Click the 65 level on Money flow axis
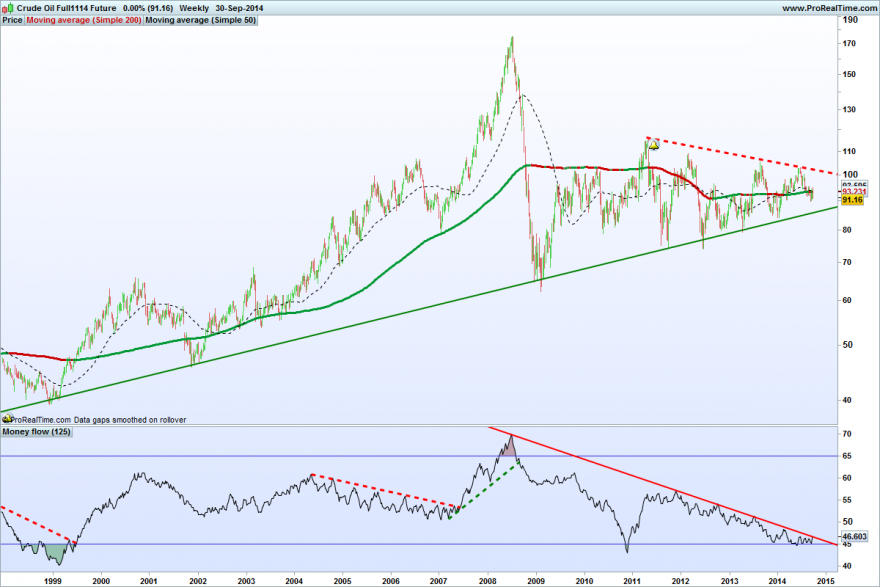This screenshot has height=587, width=880. point(847,456)
